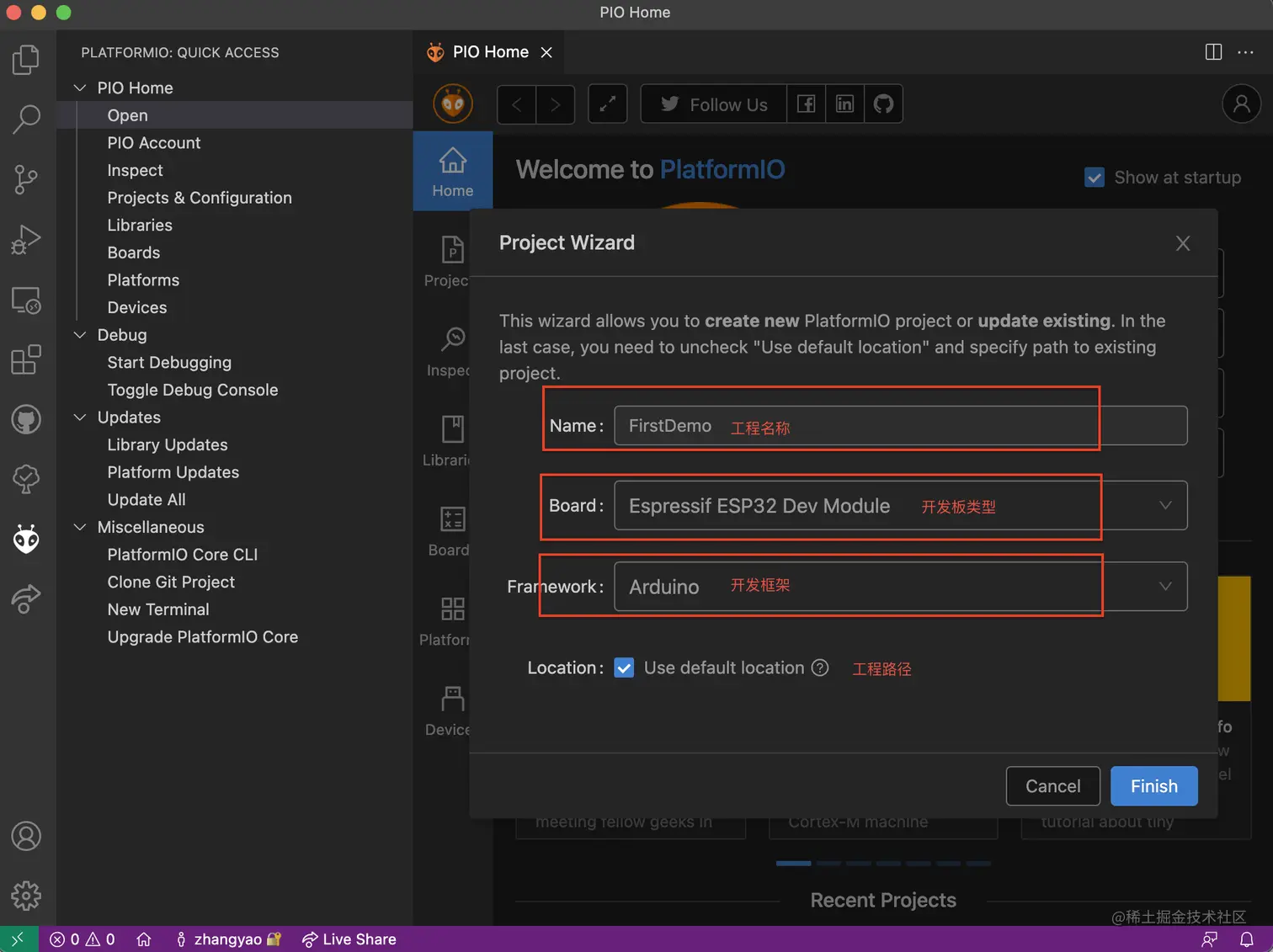Open Source Control view in activity bar
Image resolution: width=1273 pixels, height=952 pixels.
(26, 179)
